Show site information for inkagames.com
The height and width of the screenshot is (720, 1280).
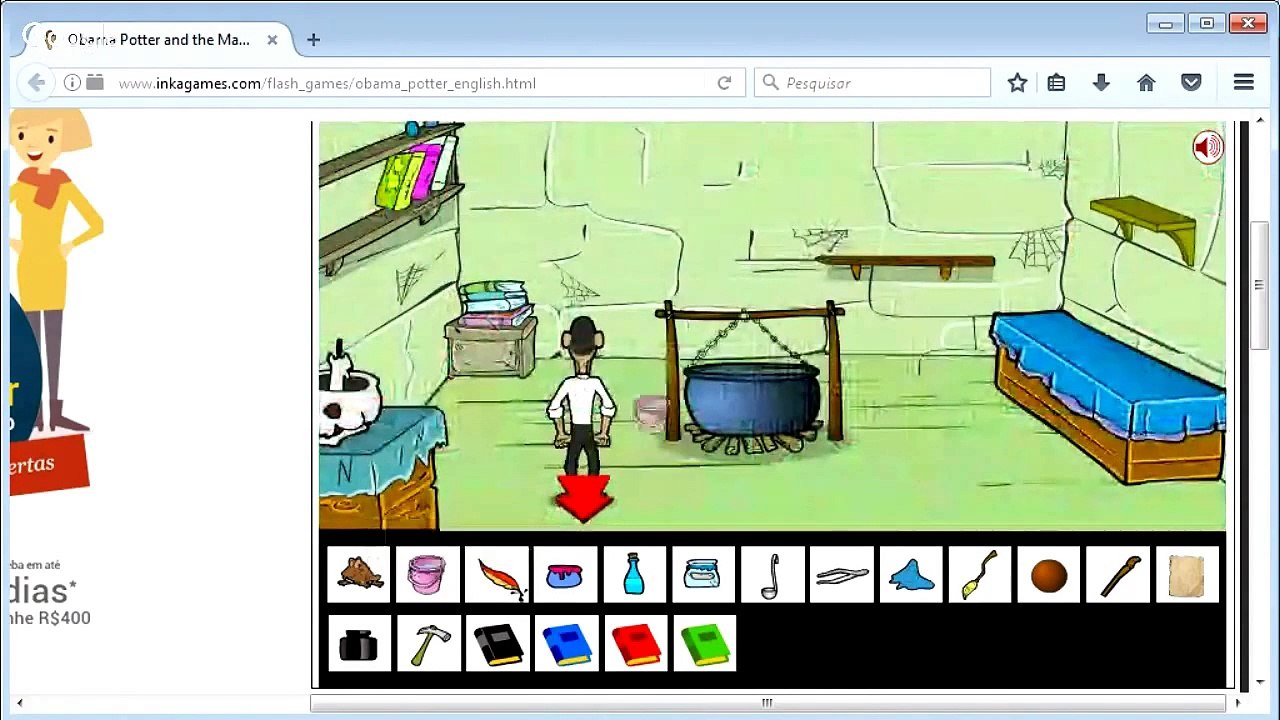point(72,83)
